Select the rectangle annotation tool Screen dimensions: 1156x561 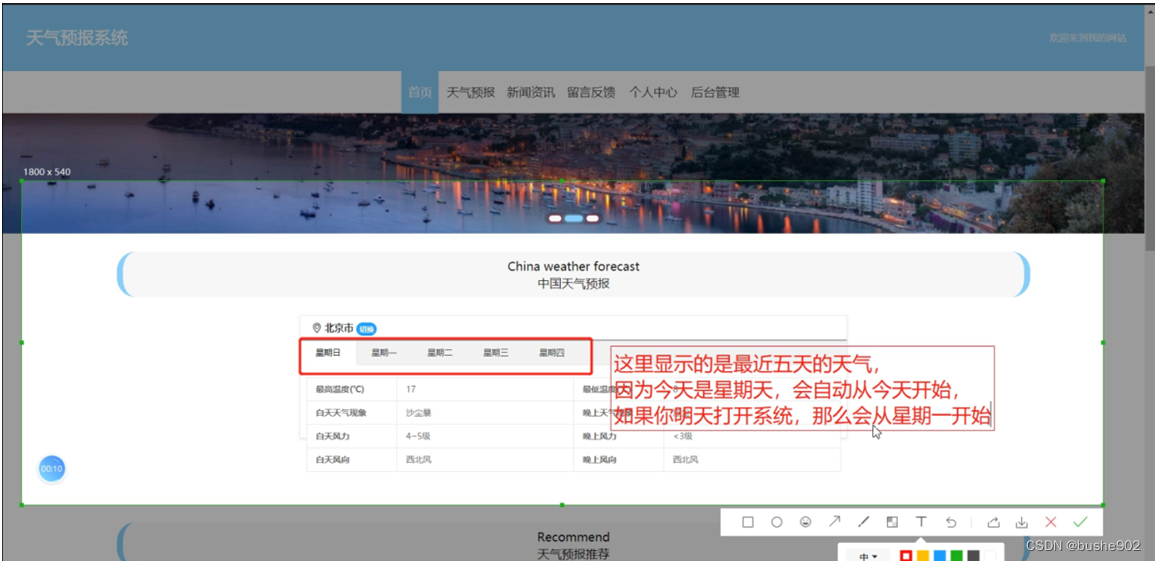(x=748, y=522)
